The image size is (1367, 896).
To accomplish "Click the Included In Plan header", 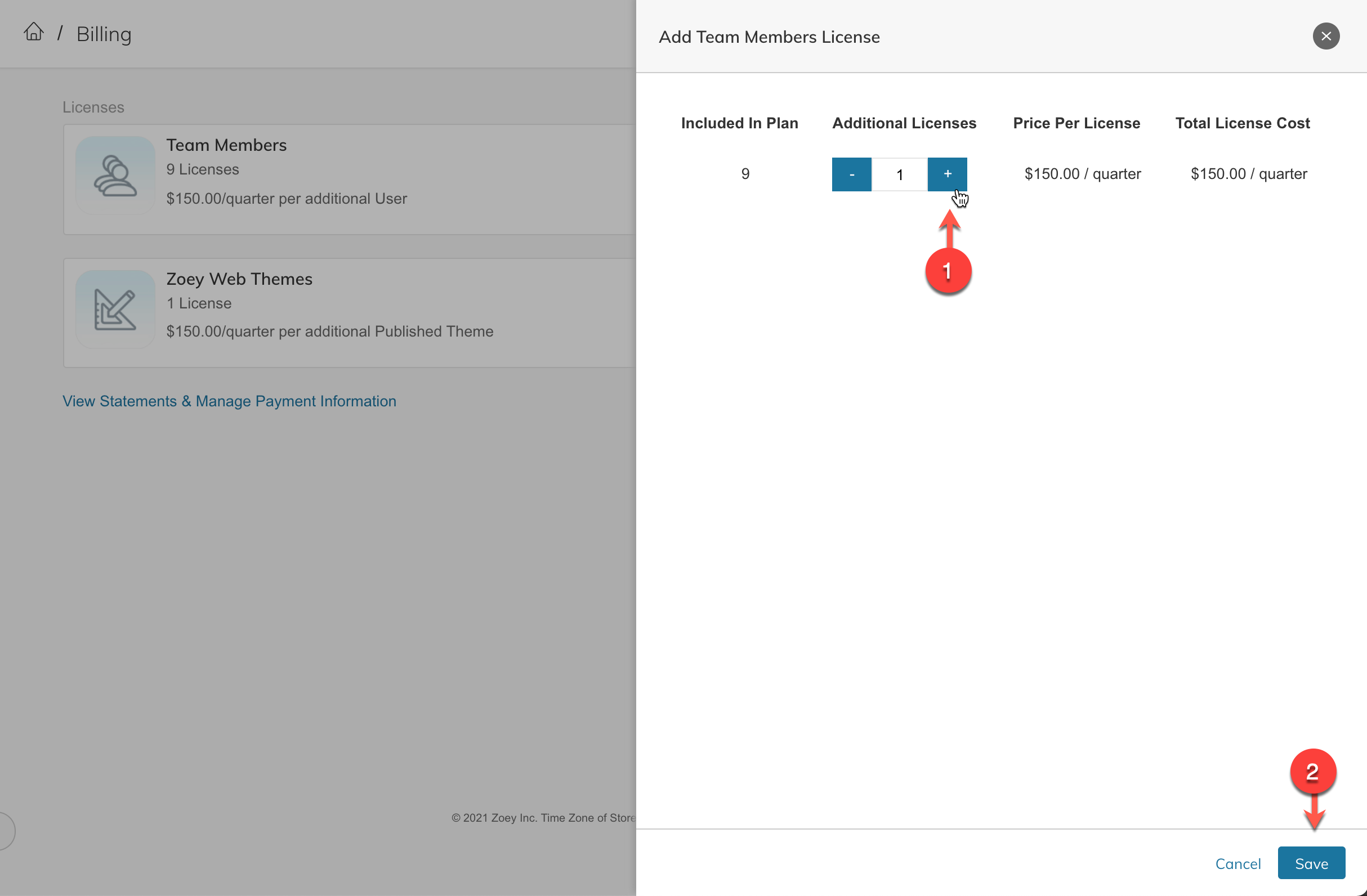I will (x=739, y=123).
